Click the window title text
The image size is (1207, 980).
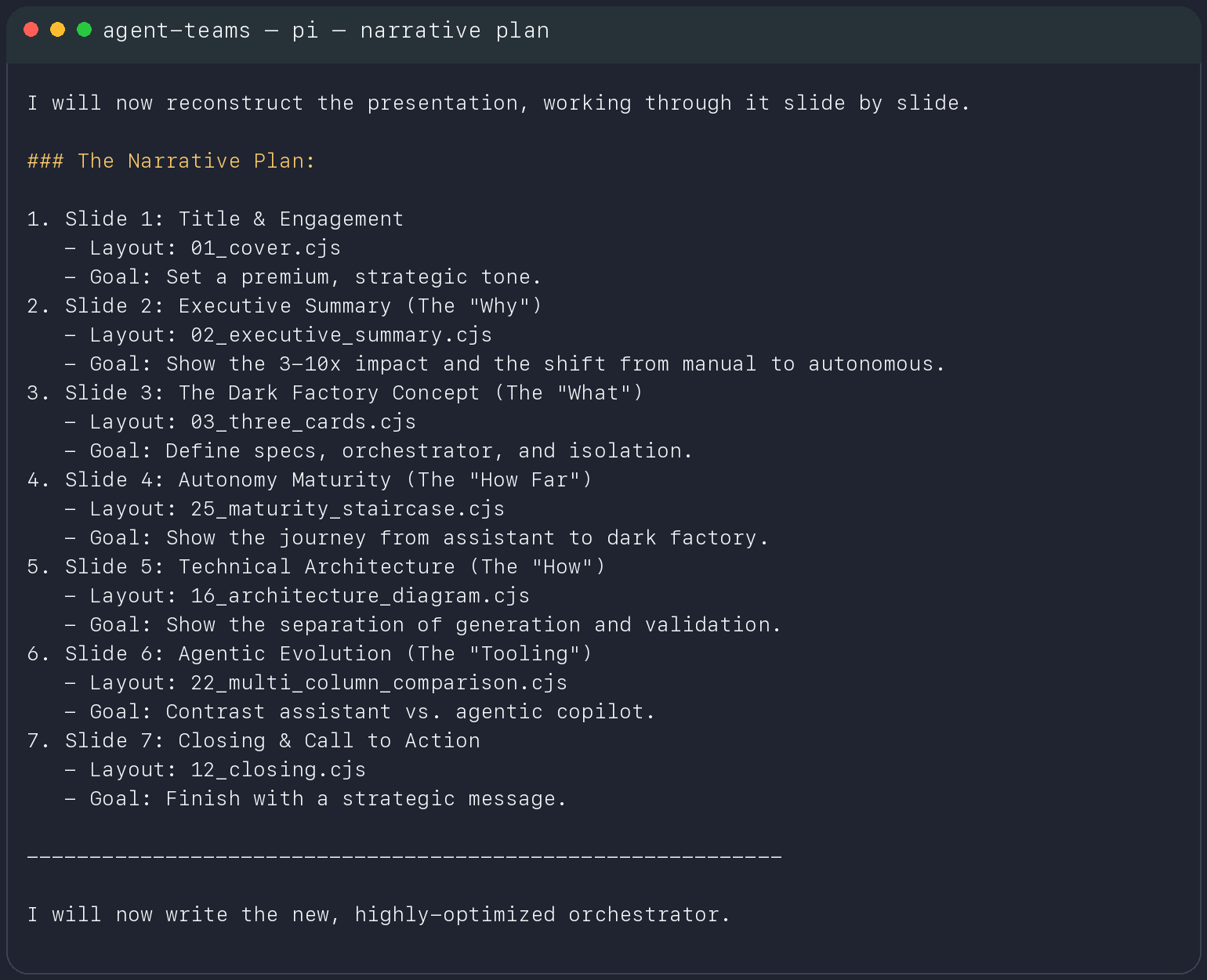tap(325, 31)
